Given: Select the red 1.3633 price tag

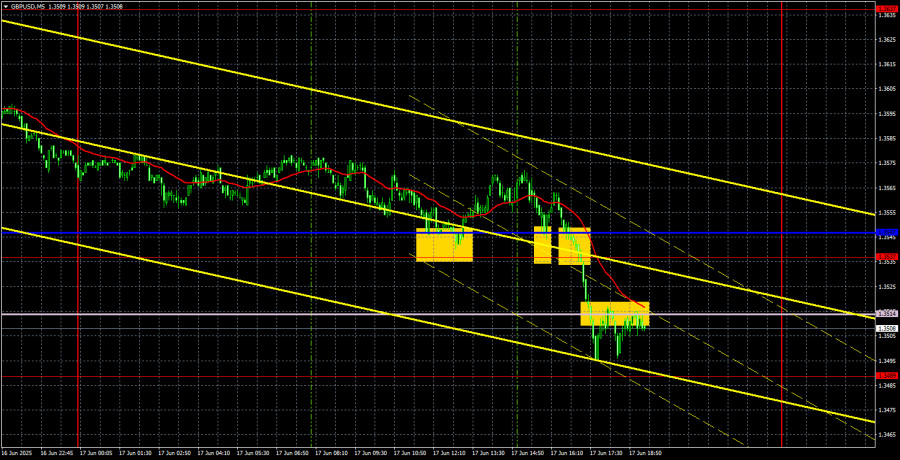Looking at the screenshot, I should click(x=887, y=10).
